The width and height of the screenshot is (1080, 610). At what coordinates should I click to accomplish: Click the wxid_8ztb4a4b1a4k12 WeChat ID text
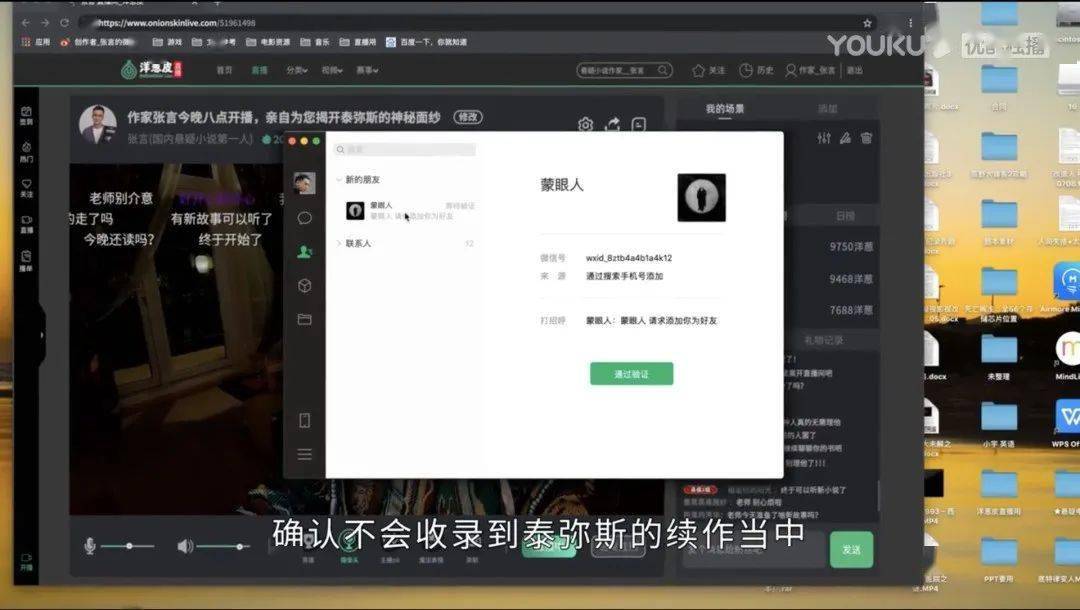pos(629,258)
